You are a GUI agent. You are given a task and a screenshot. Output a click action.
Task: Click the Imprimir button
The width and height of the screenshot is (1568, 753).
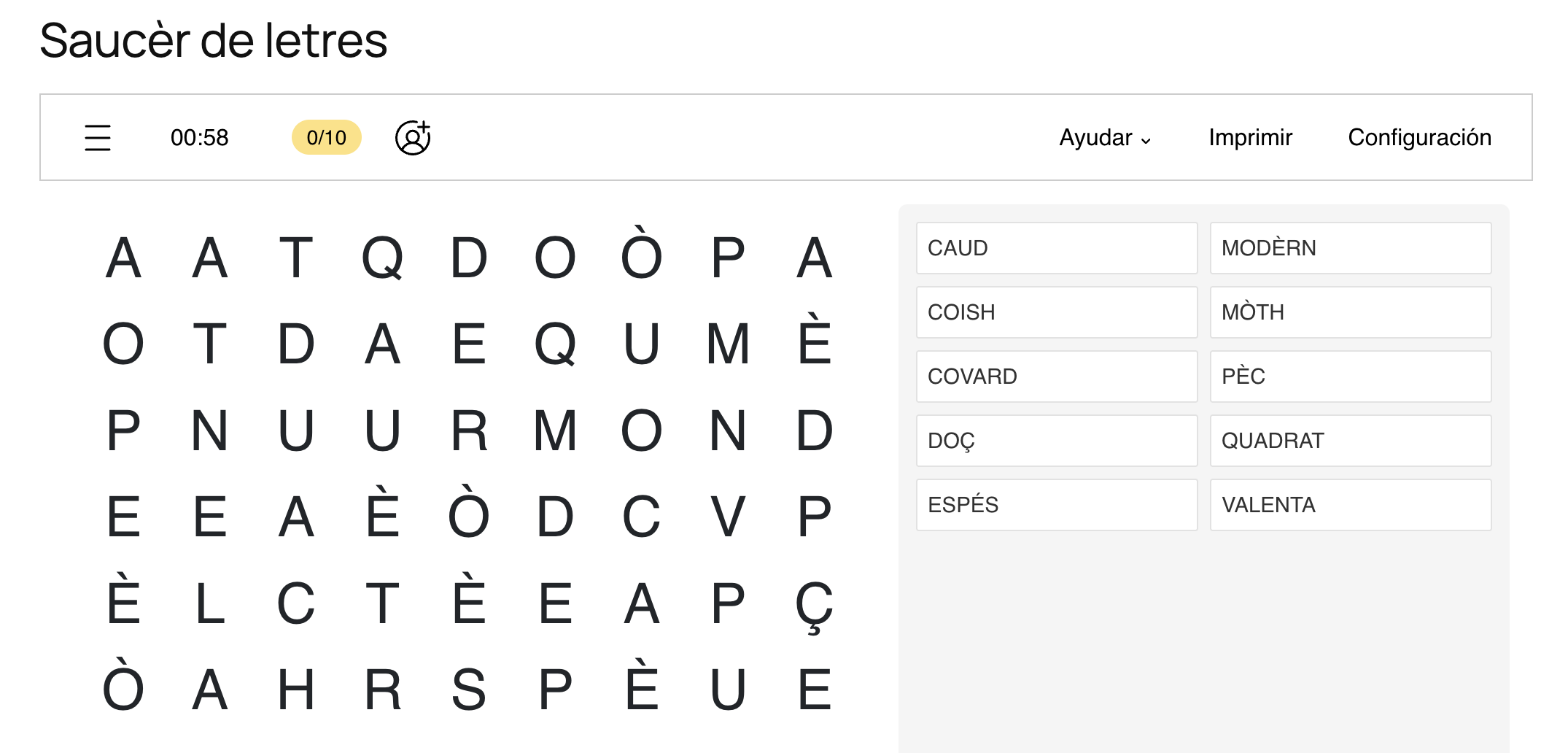(1250, 137)
